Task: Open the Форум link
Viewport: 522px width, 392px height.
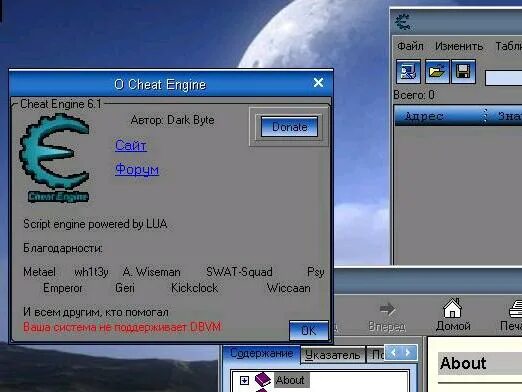Action: click(x=137, y=169)
